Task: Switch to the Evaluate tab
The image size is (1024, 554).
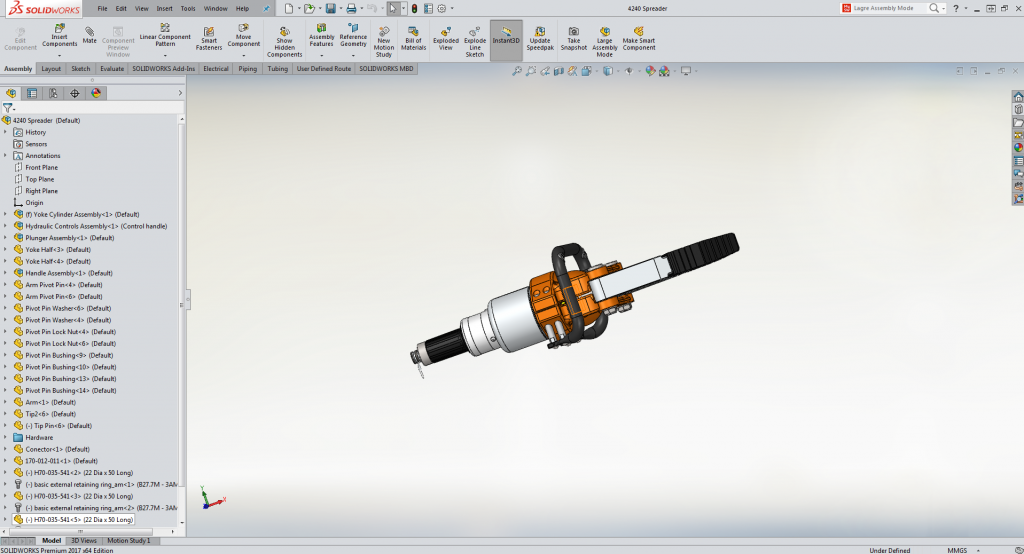Action: (112, 69)
